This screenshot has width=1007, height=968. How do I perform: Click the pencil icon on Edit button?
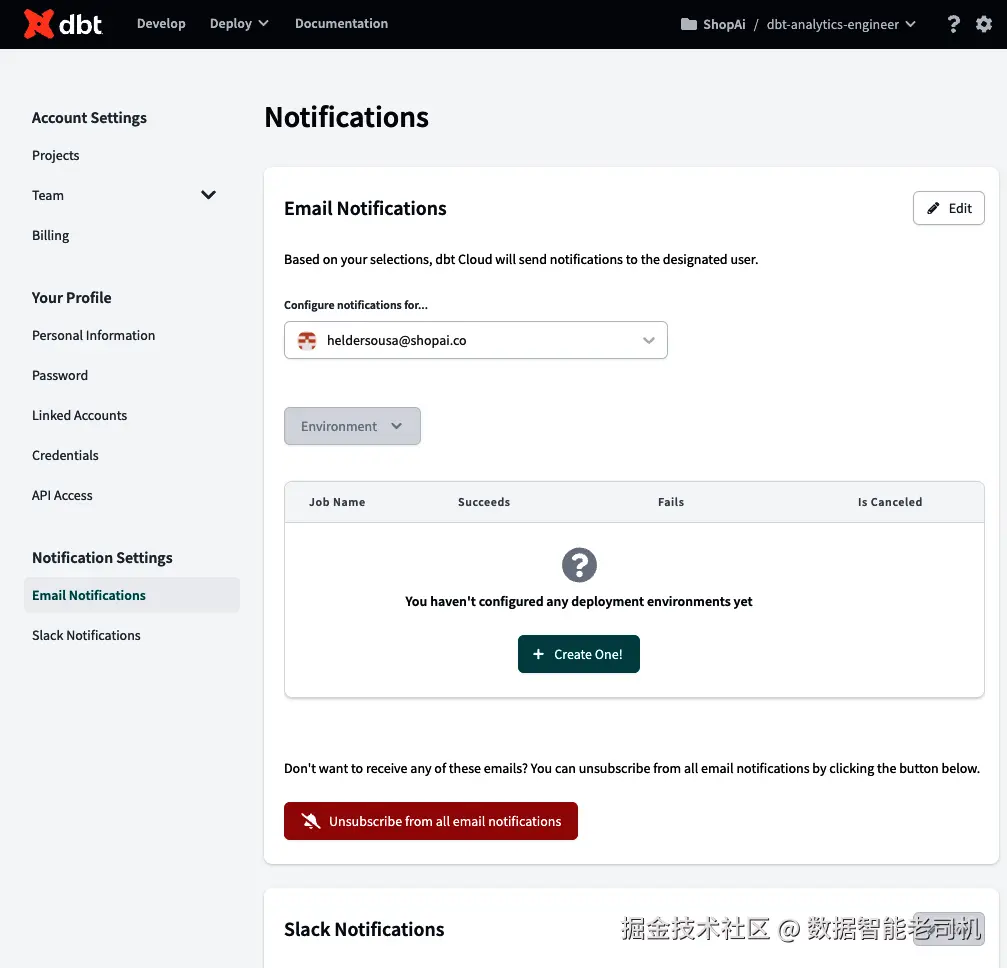click(933, 208)
